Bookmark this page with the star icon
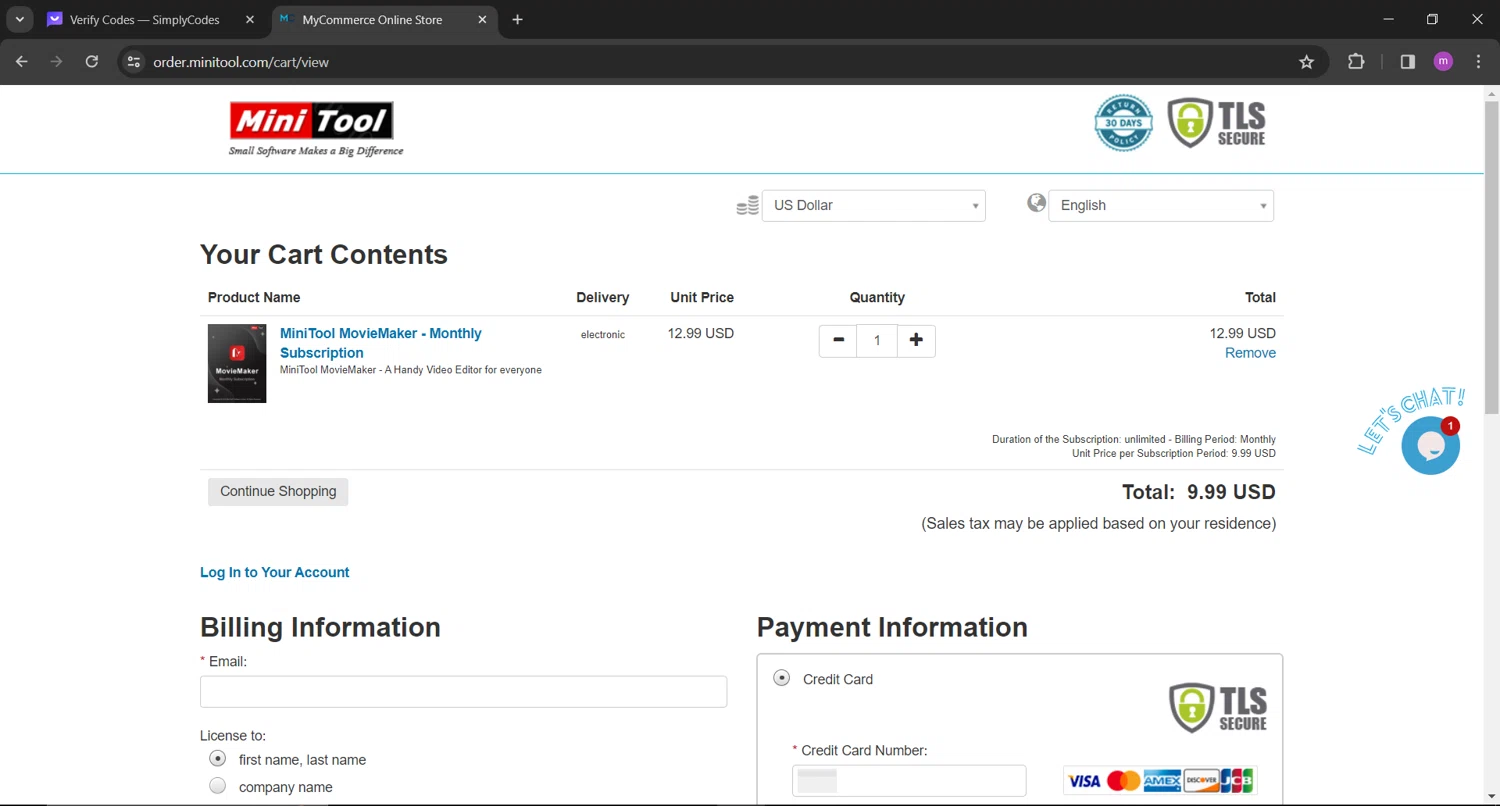The width and height of the screenshot is (1500, 806). point(1306,62)
